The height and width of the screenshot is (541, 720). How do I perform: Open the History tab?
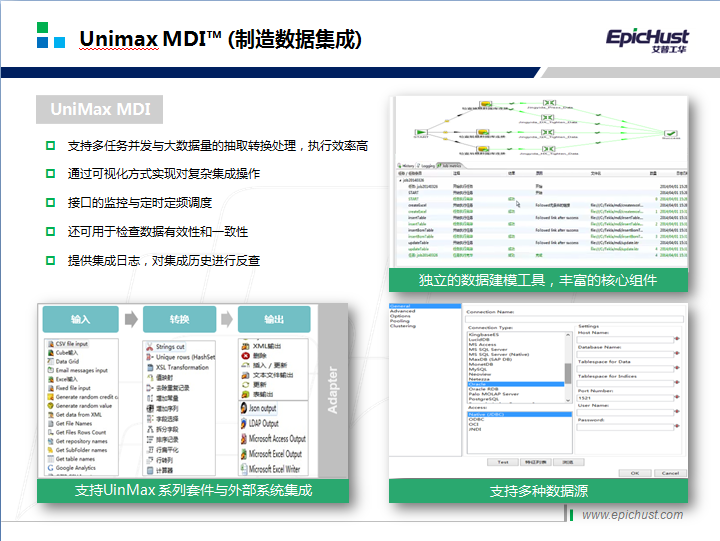[x=406, y=165]
